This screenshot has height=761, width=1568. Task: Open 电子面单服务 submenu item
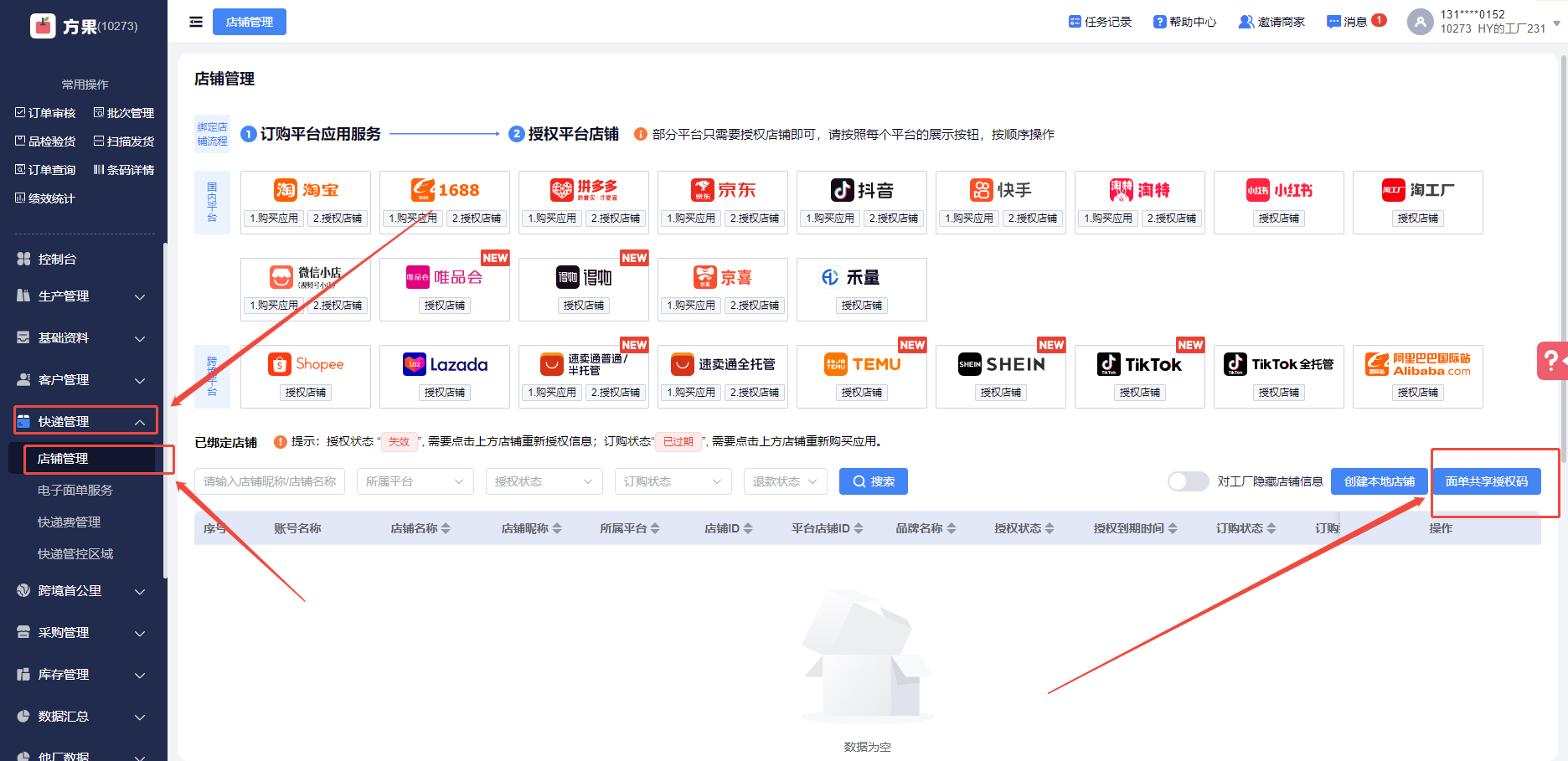tap(75, 491)
